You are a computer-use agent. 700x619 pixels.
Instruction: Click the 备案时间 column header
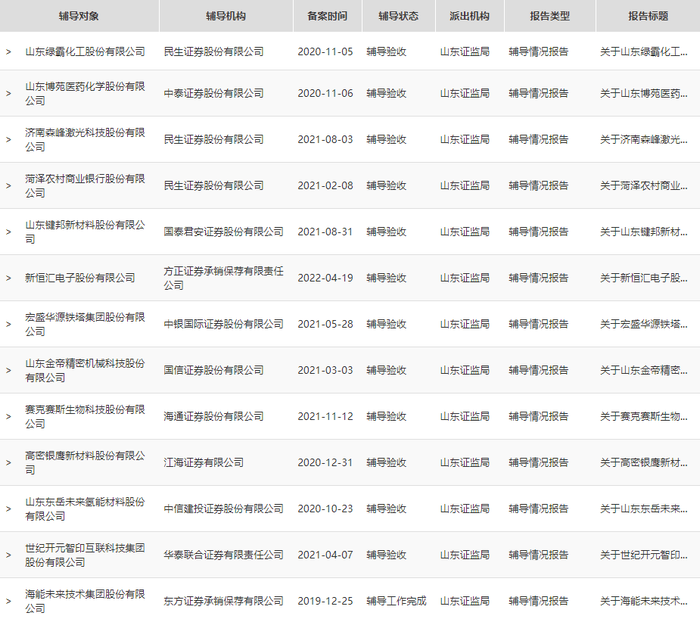click(x=327, y=16)
